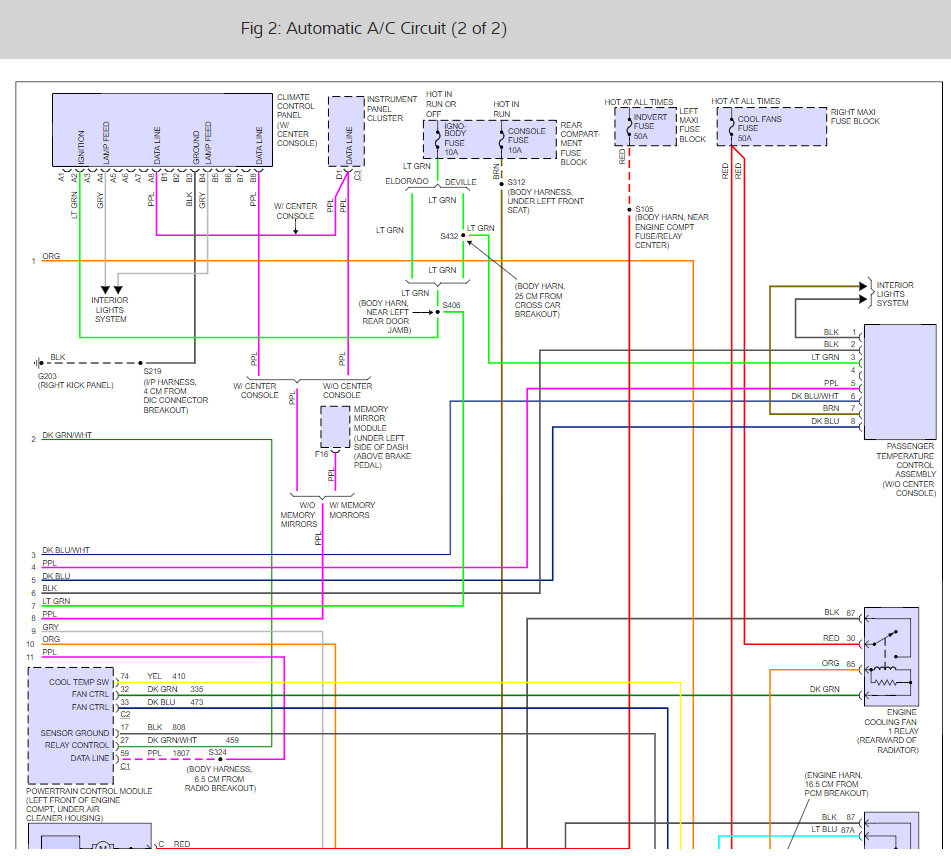Click the RELAY CONTROL pin label
Screen dimensions: 951x856
[76, 745]
